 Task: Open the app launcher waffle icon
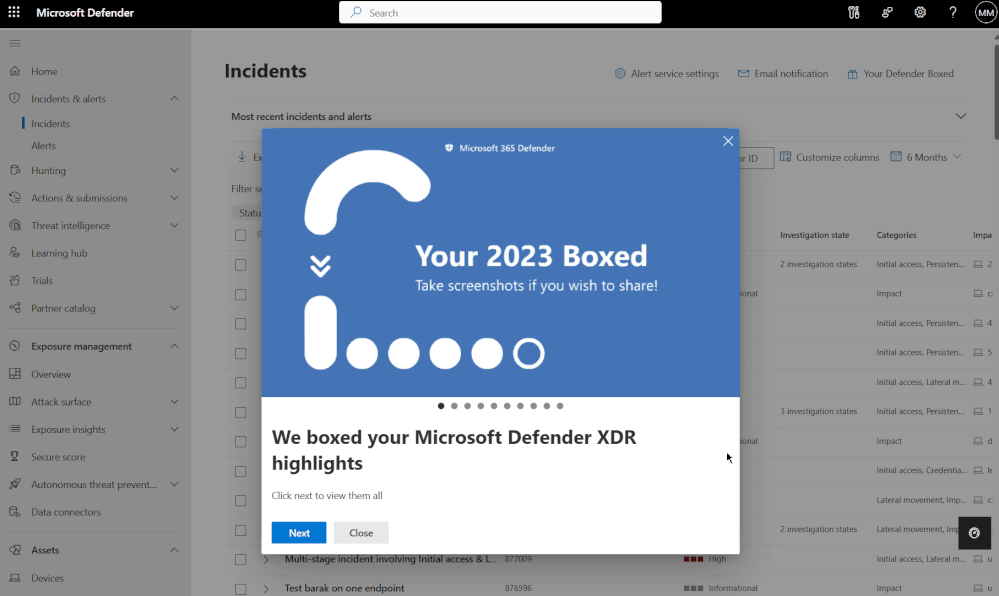click(14, 12)
